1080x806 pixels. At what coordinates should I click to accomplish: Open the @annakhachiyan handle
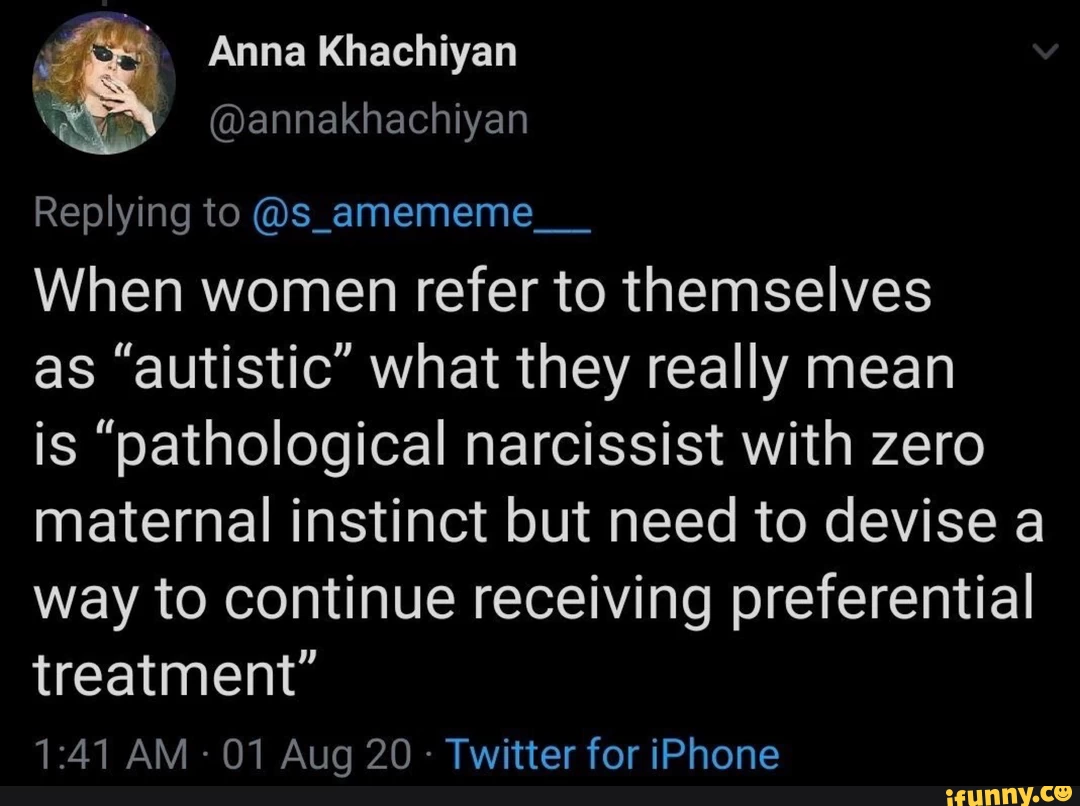[367, 119]
